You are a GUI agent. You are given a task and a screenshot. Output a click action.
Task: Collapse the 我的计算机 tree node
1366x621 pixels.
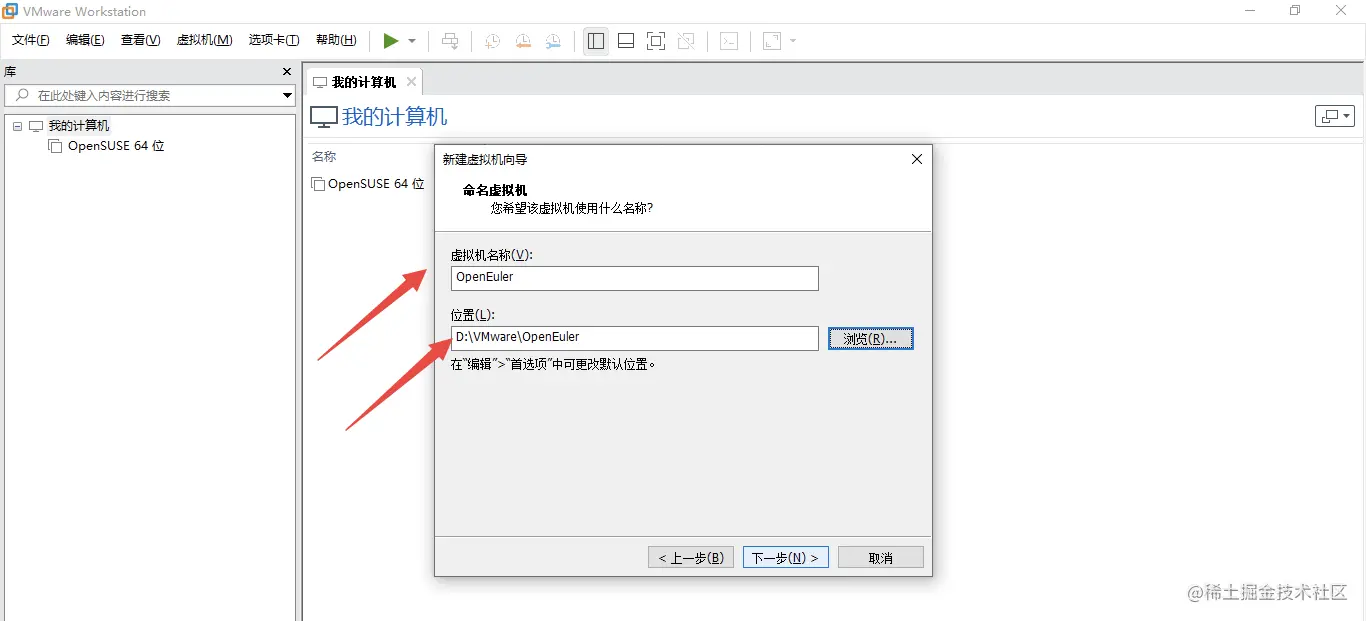[18, 126]
